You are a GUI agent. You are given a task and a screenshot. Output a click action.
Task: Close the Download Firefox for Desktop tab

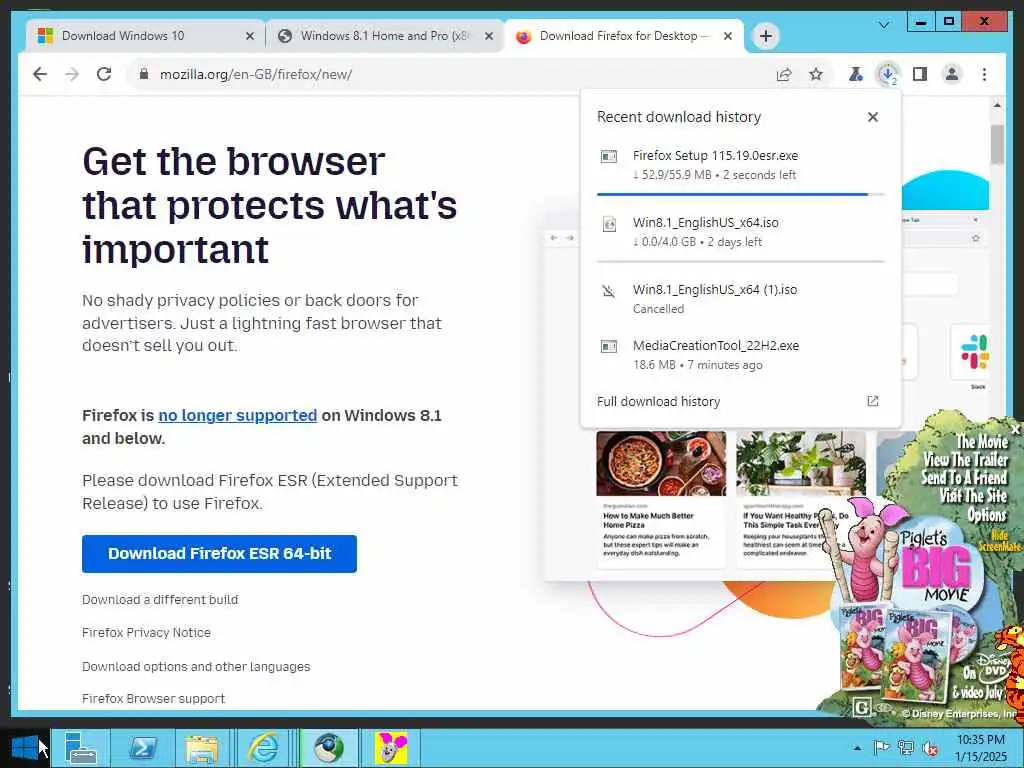click(728, 37)
